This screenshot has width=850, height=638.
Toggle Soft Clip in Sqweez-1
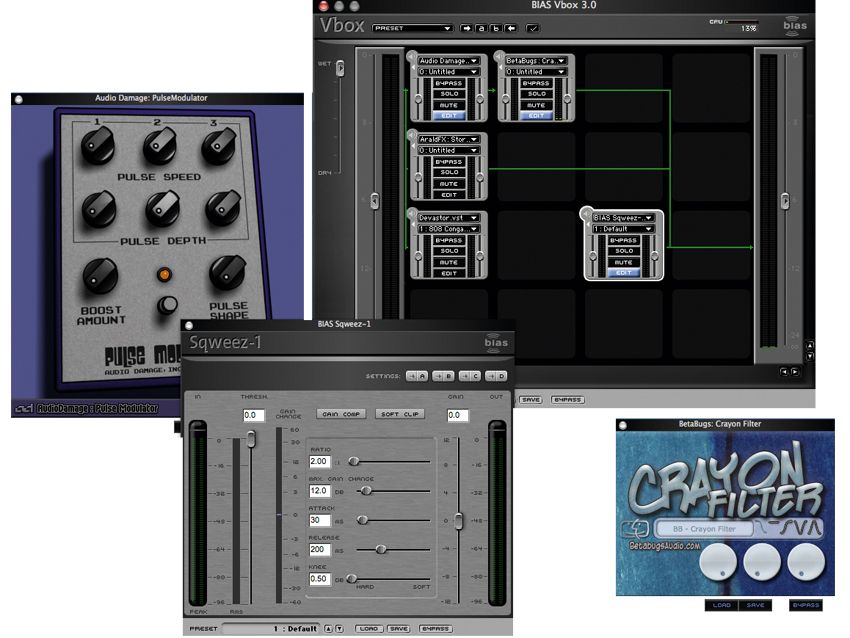click(x=400, y=414)
